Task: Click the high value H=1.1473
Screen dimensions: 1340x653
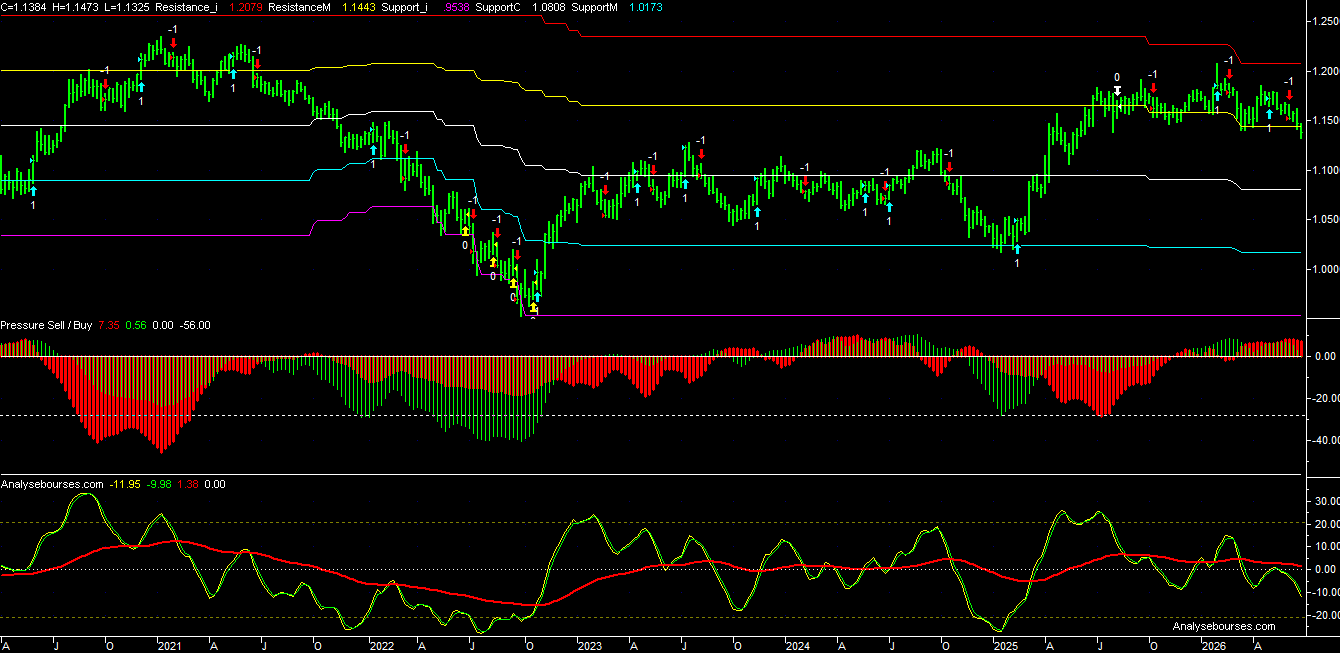Action: tap(74, 7)
